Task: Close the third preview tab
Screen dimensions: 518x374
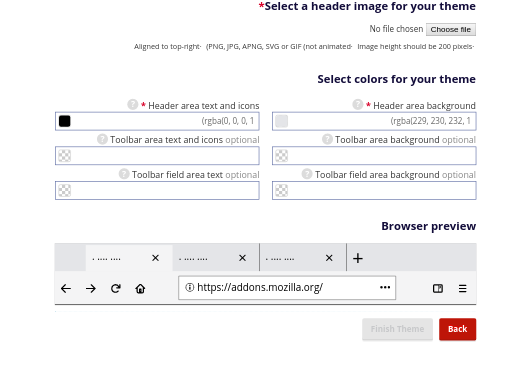Action: pos(329,258)
